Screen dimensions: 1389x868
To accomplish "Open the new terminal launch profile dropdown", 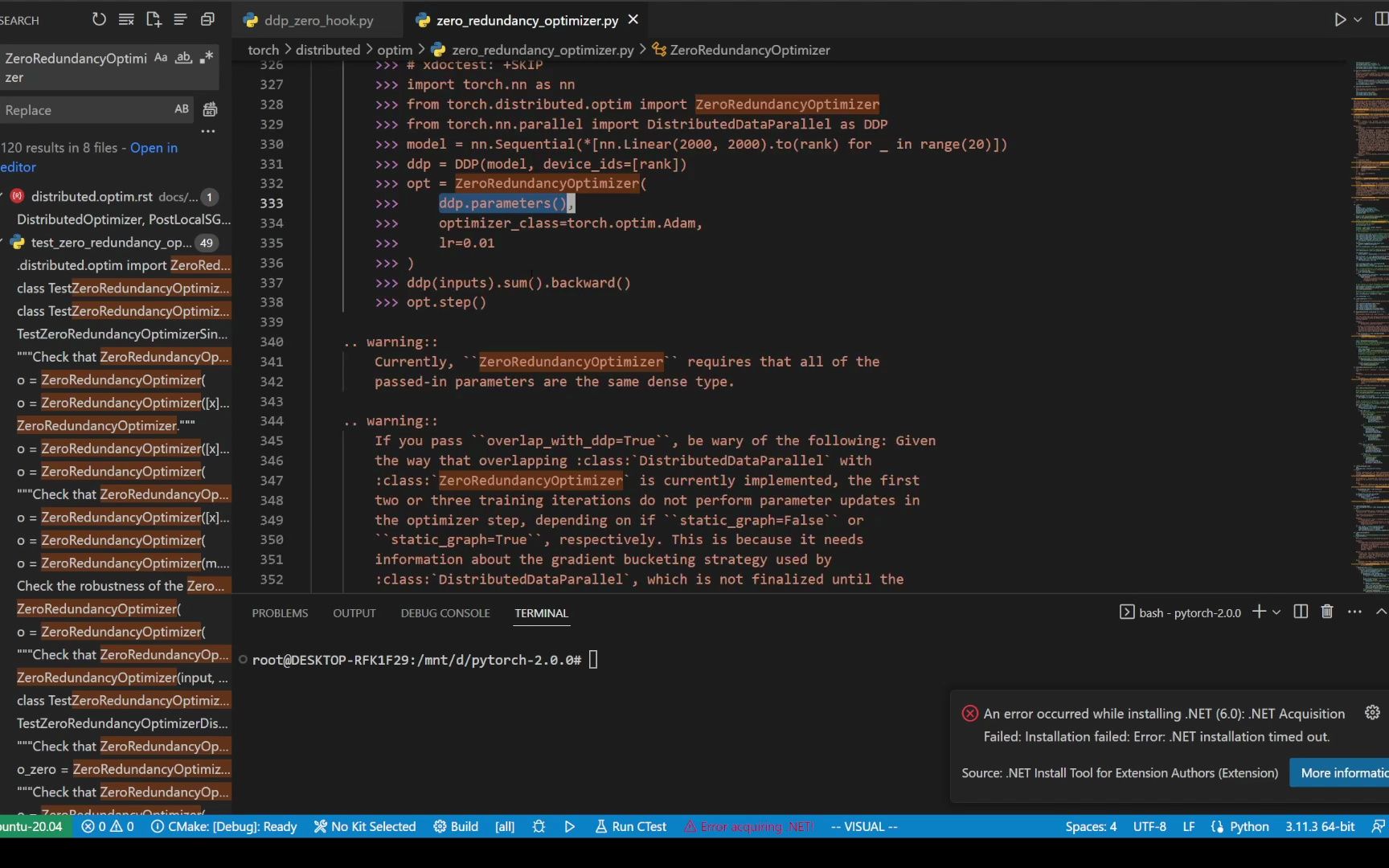I will tap(1276, 612).
